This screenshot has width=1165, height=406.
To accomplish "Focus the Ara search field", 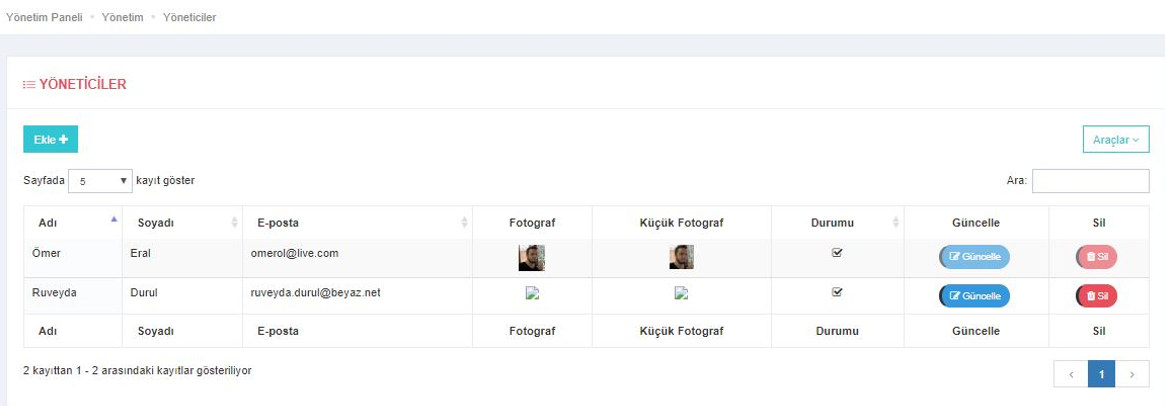I will click(1090, 181).
